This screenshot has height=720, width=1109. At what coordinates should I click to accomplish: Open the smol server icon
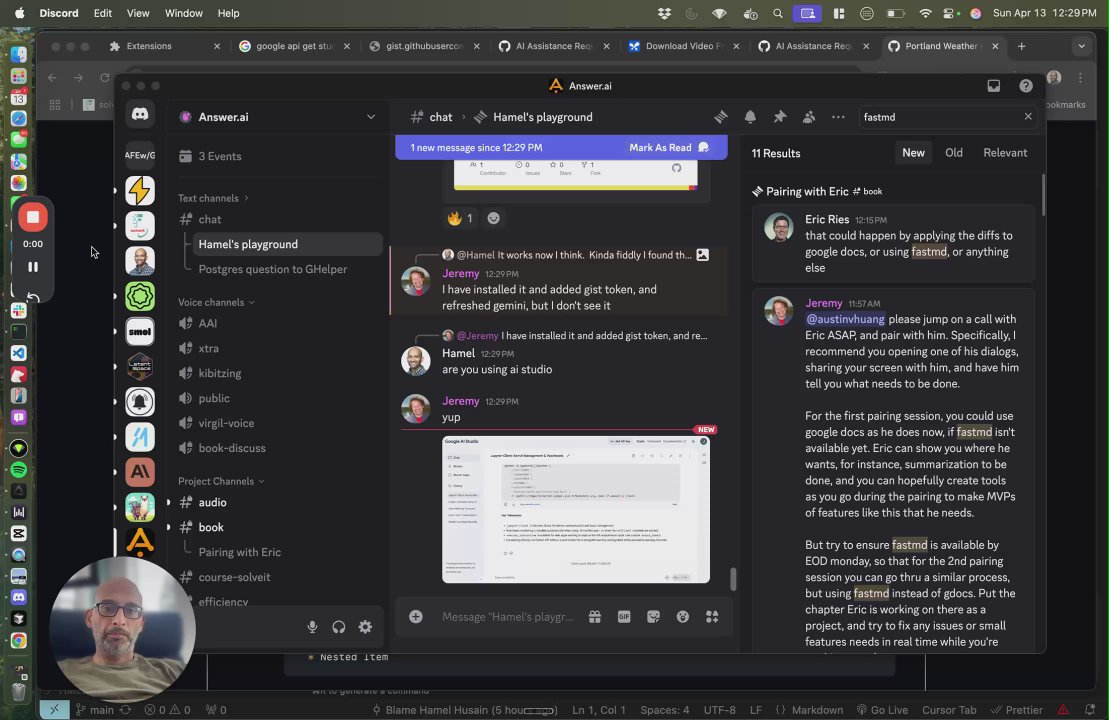(x=140, y=331)
